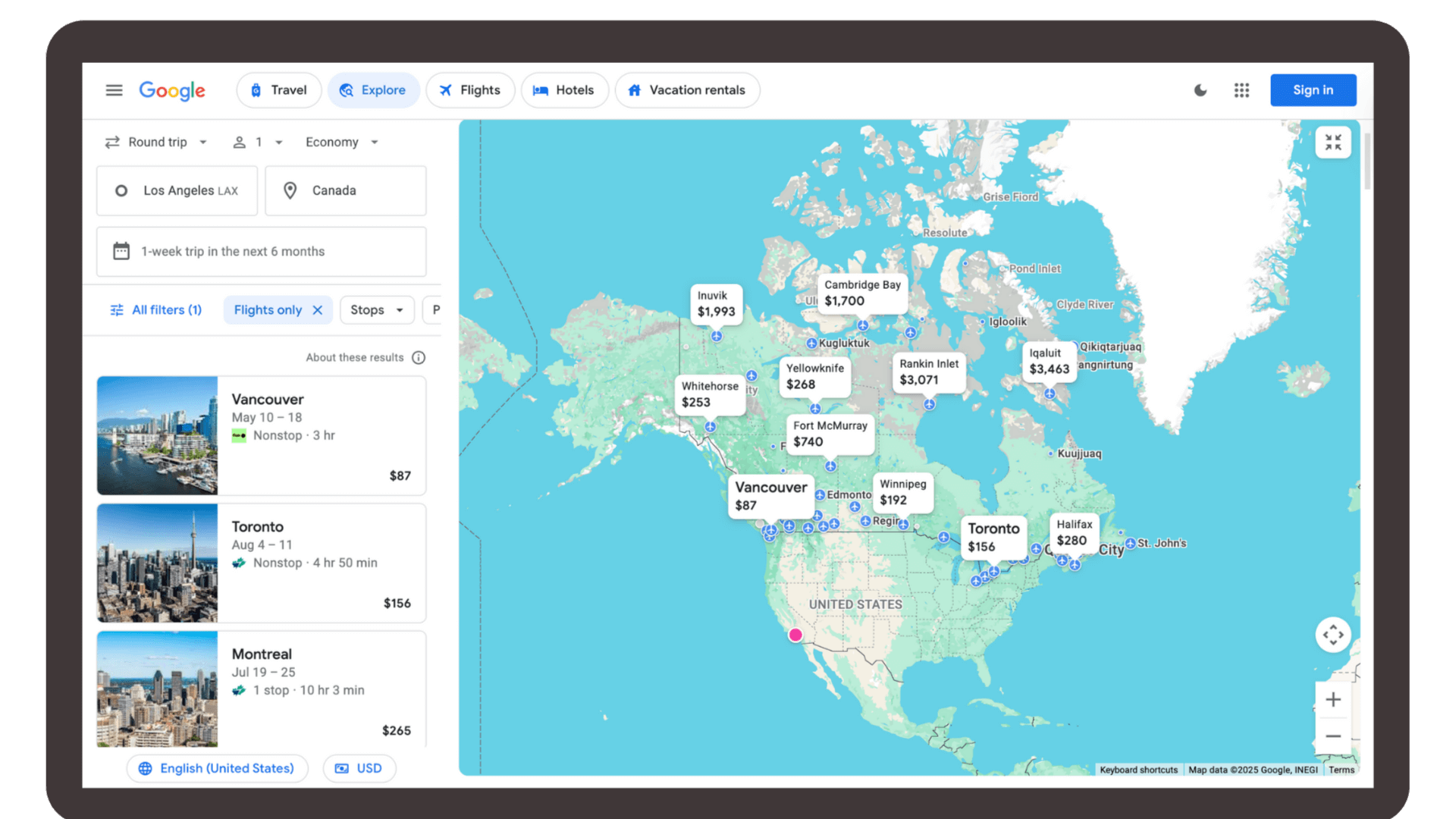Click the Kugluktuk airport marker

pyautogui.click(x=811, y=343)
